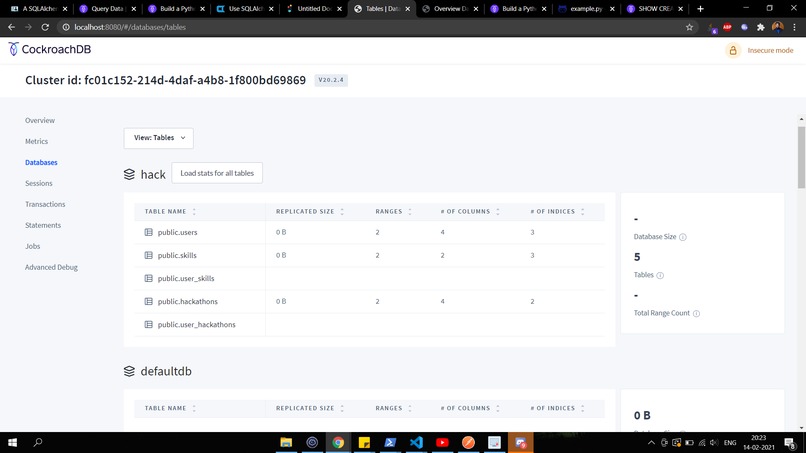Open the public.user_skills table link
The height and width of the screenshot is (453, 806).
coord(186,279)
